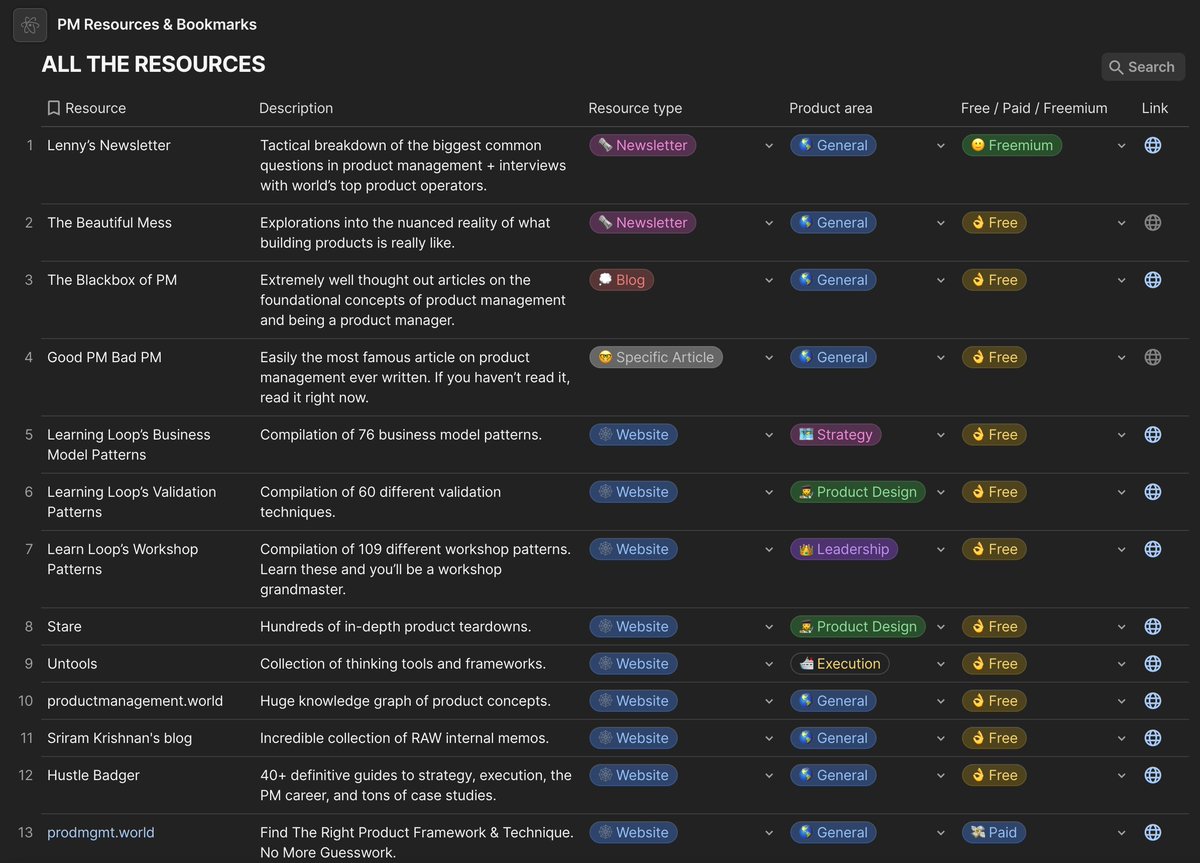Open the Resource type dropdown for The Blackbox of PM
Viewport: 1200px width, 863px height.
[x=769, y=280]
